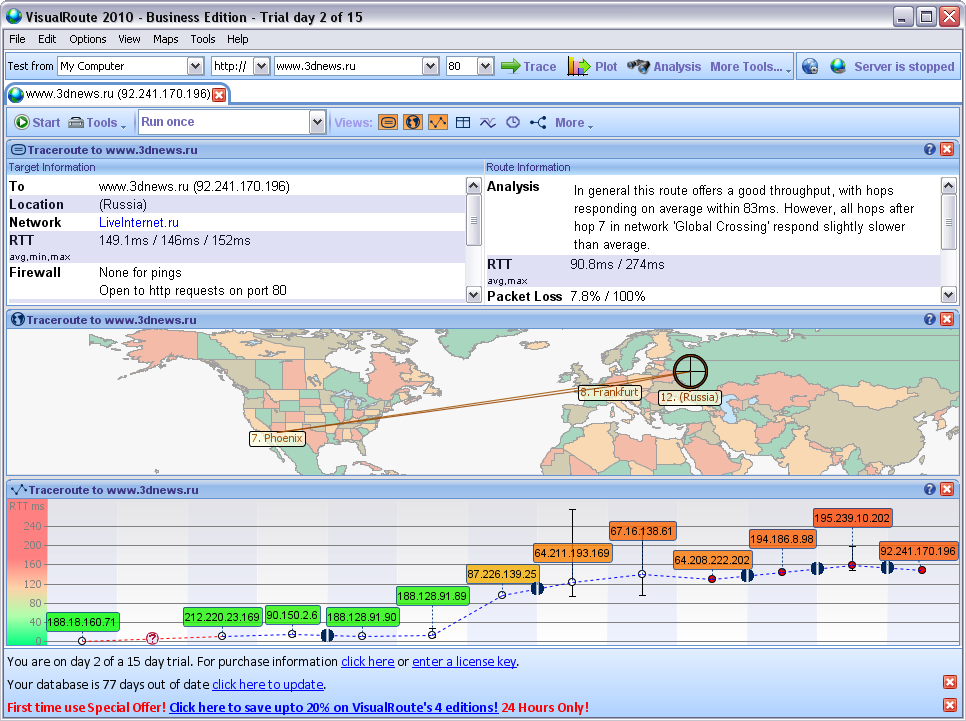Close the www.3dnews.ru trace tab
This screenshot has height=721, width=966.
pos(219,95)
